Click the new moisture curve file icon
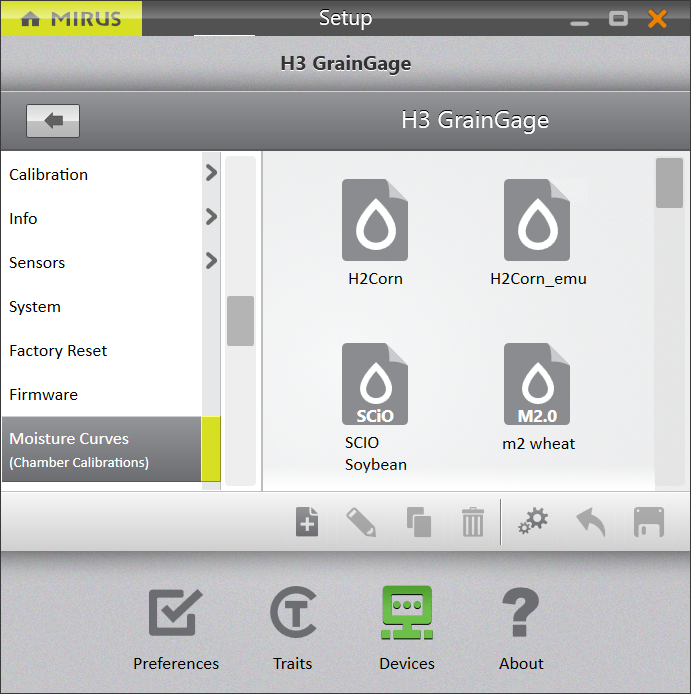 (x=307, y=522)
